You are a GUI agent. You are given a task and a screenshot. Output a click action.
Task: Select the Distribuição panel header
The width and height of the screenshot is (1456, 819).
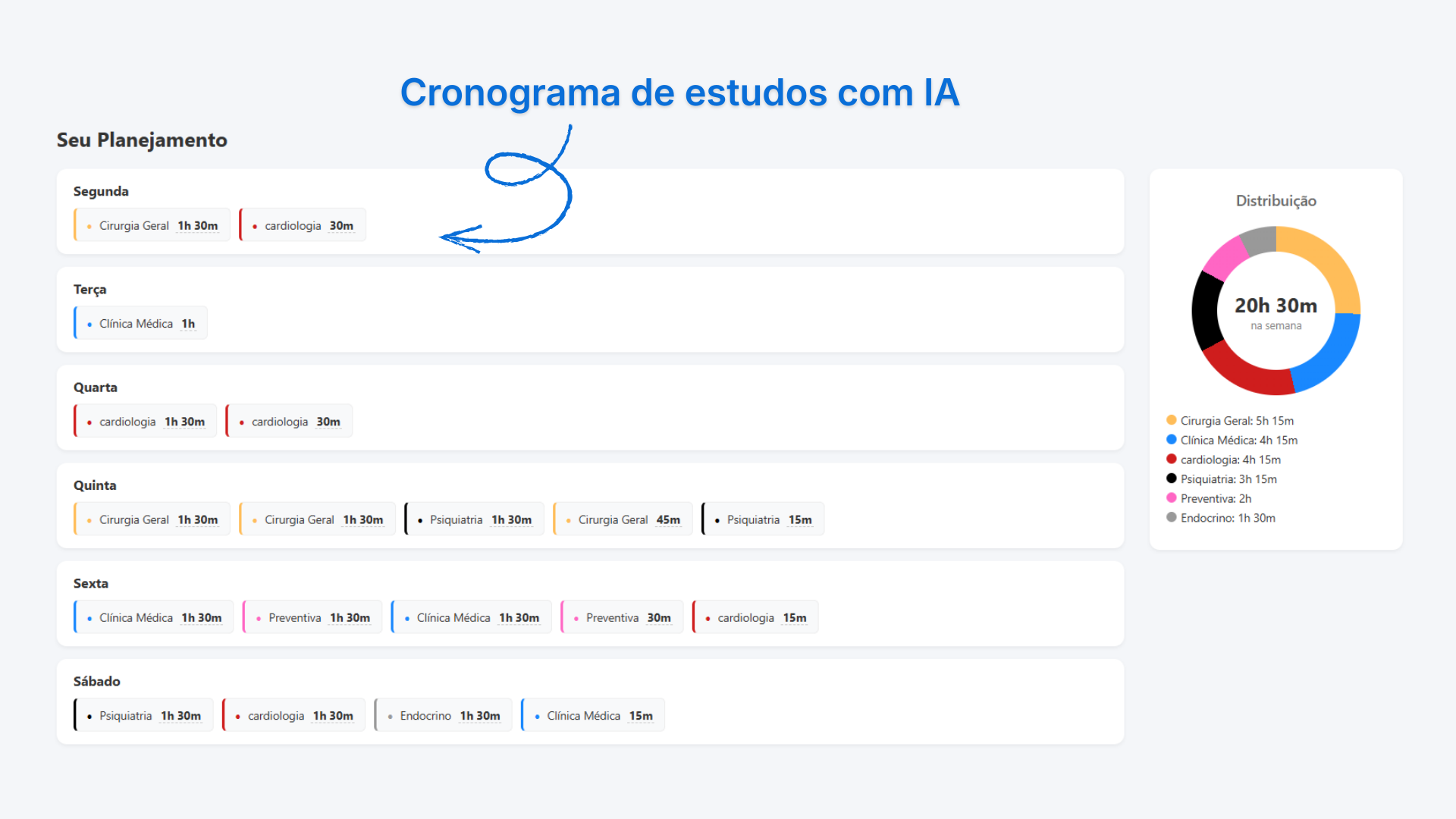(x=1276, y=200)
